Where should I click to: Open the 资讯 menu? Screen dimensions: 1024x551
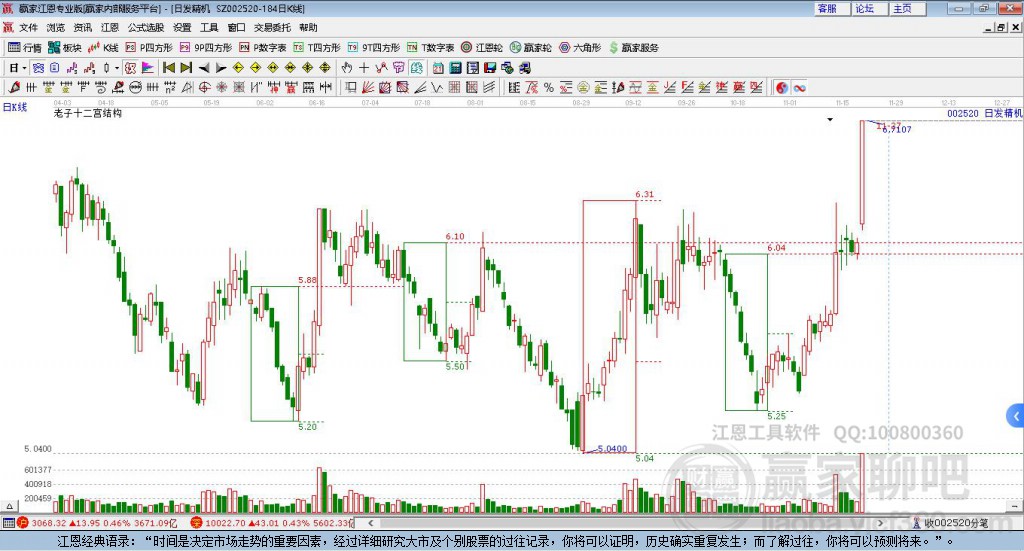tap(82, 27)
